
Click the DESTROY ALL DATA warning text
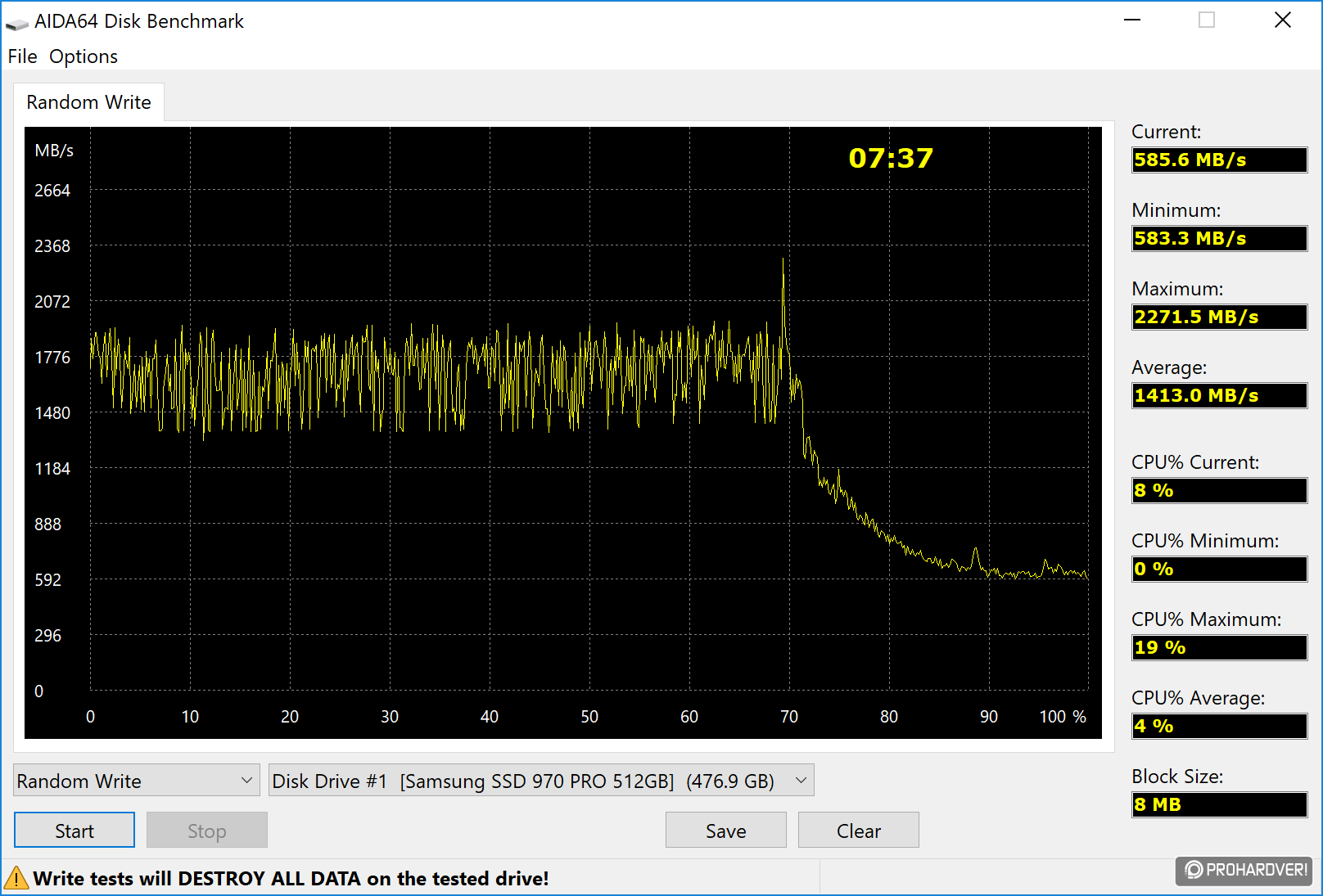(x=291, y=878)
